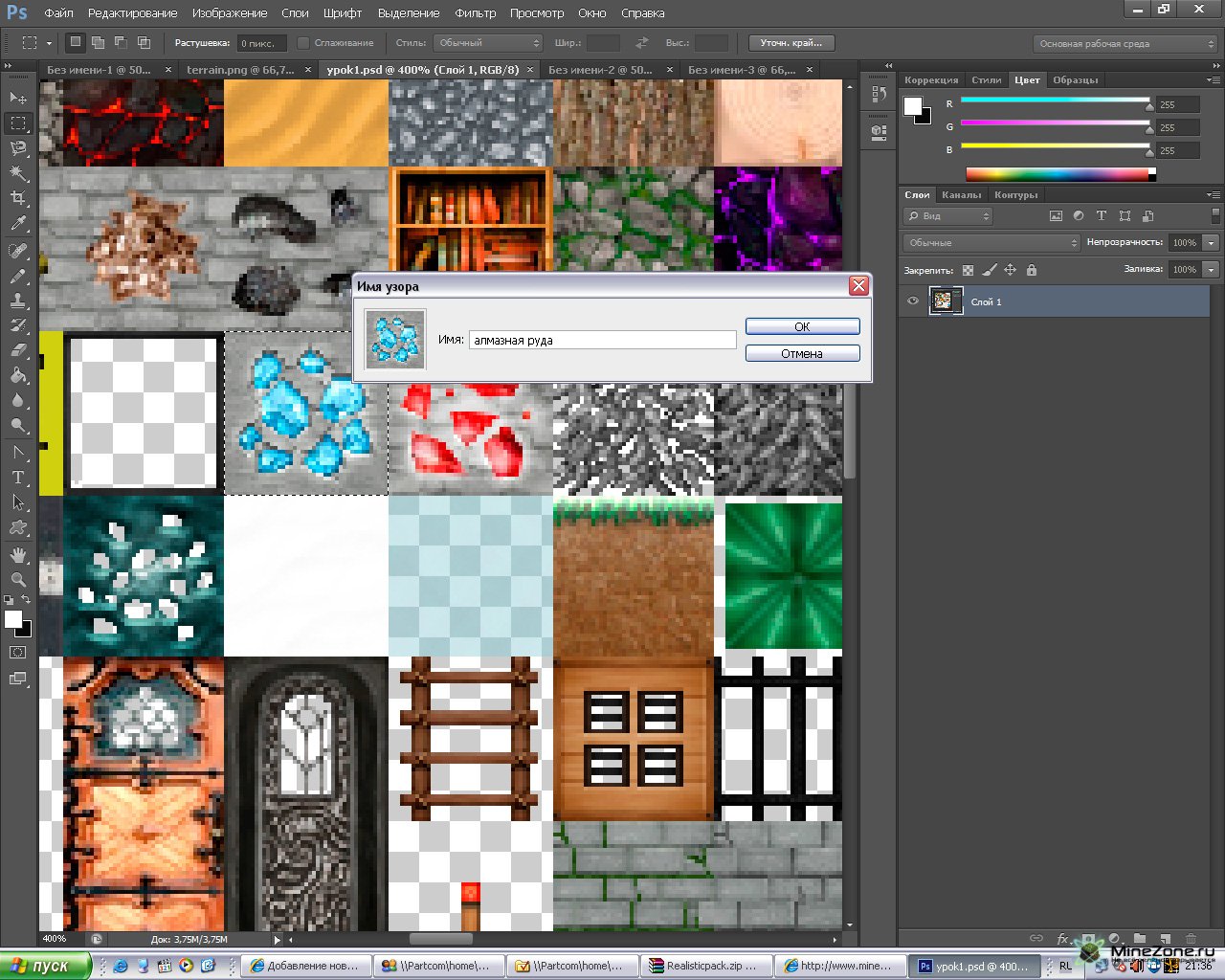The image size is (1225, 980).
Task: Select the Horizontal Type tool
Action: (x=18, y=478)
